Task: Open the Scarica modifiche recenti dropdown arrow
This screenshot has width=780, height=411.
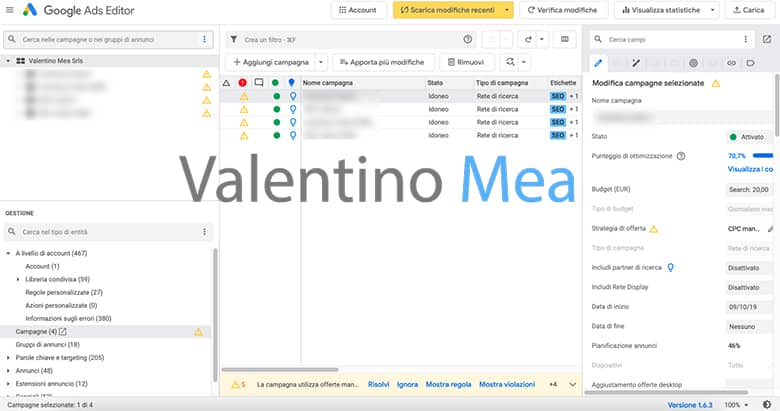Action: [x=507, y=10]
